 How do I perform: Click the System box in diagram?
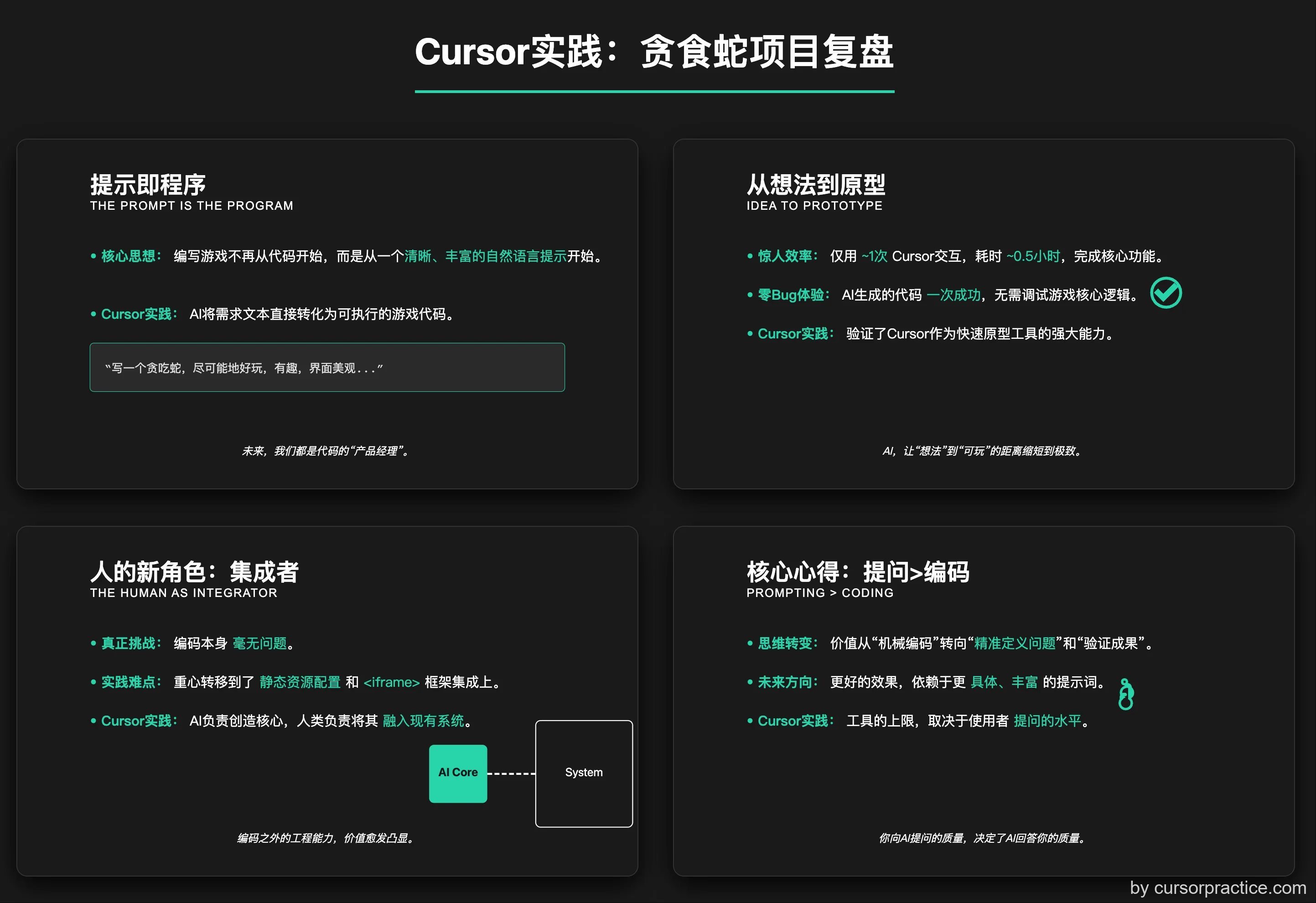point(584,773)
